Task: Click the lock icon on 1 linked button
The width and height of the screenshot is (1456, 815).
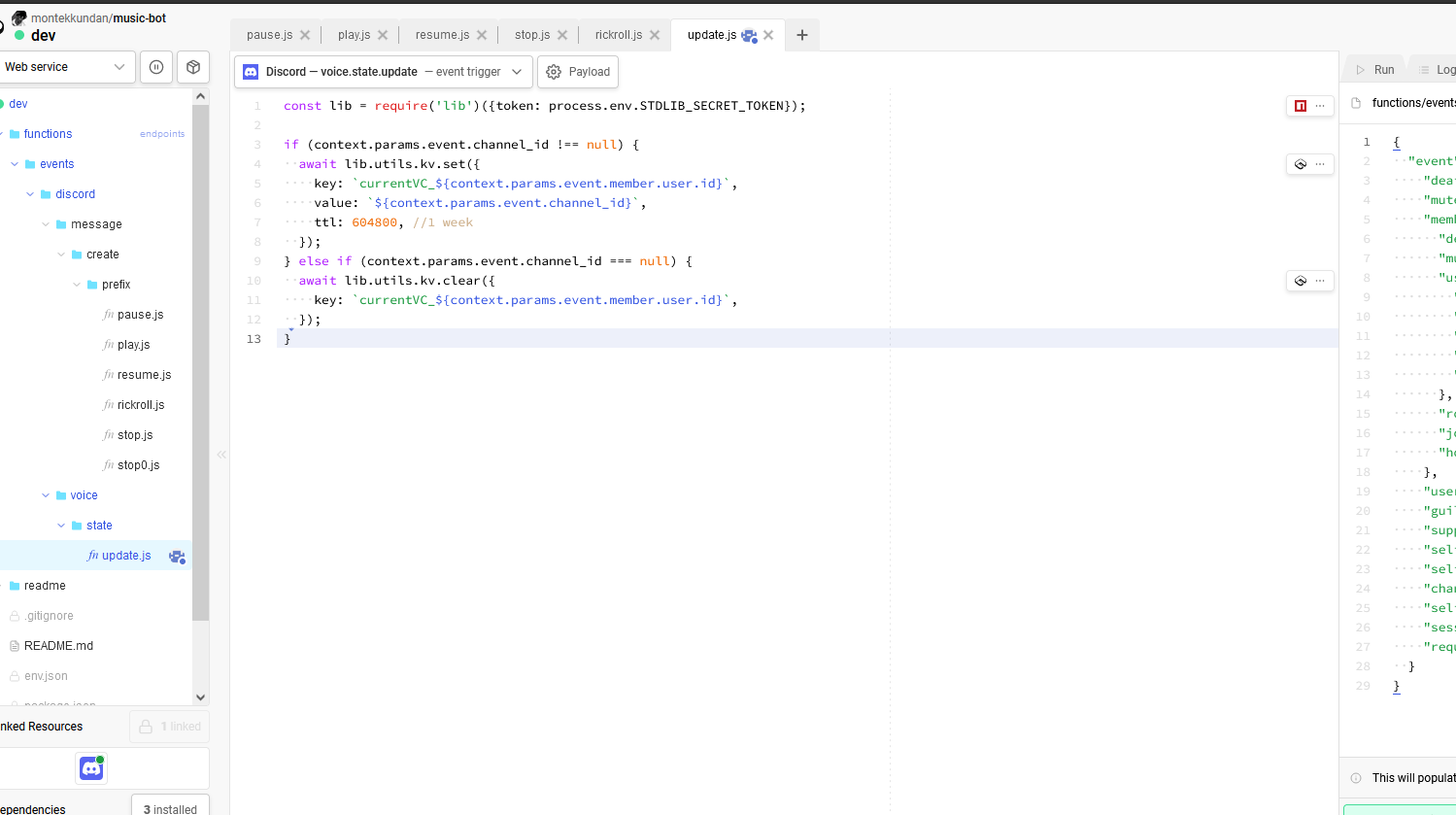Action: (x=146, y=727)
